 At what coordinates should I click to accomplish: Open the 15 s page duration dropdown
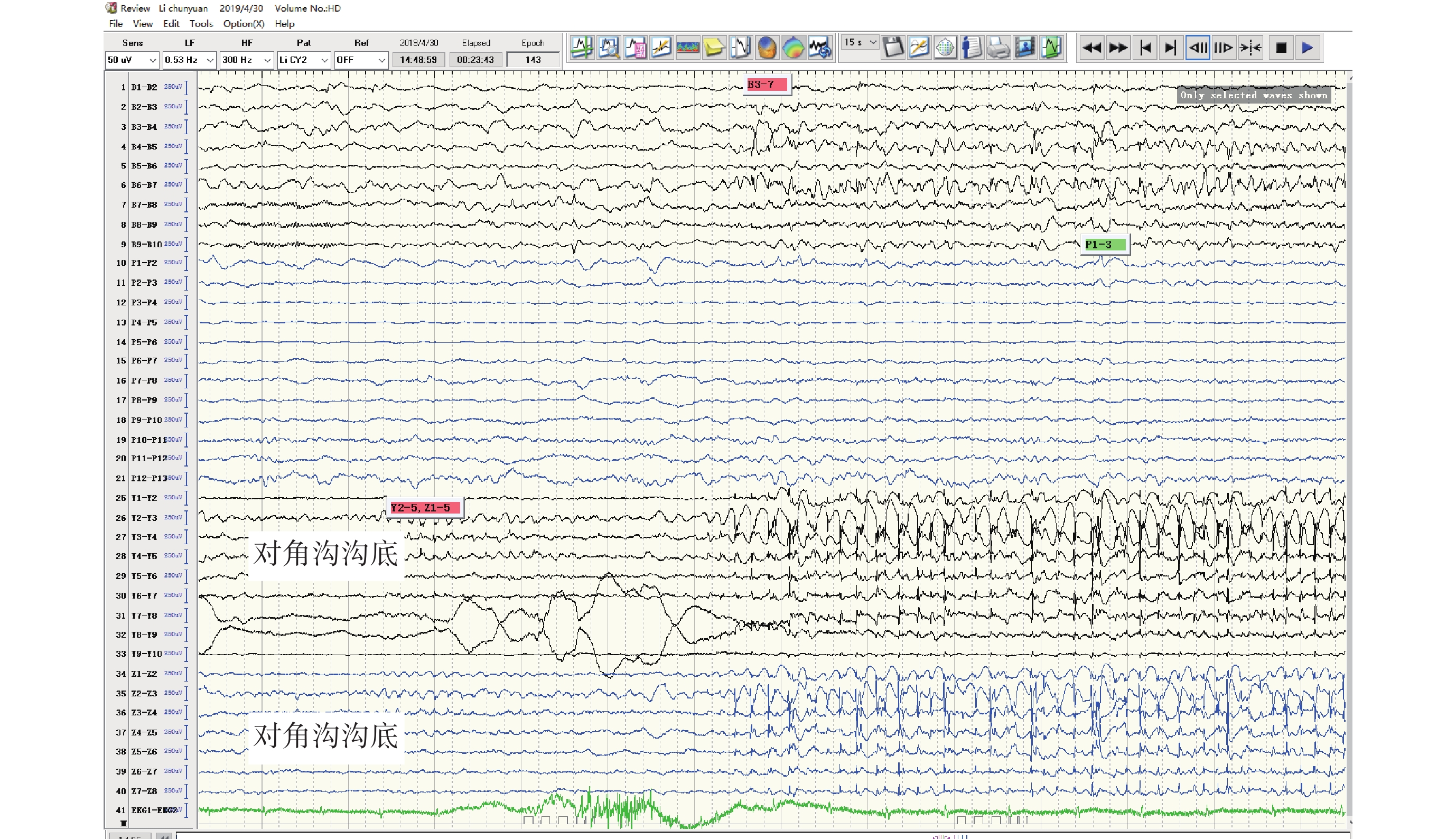[x=860, y=43]
